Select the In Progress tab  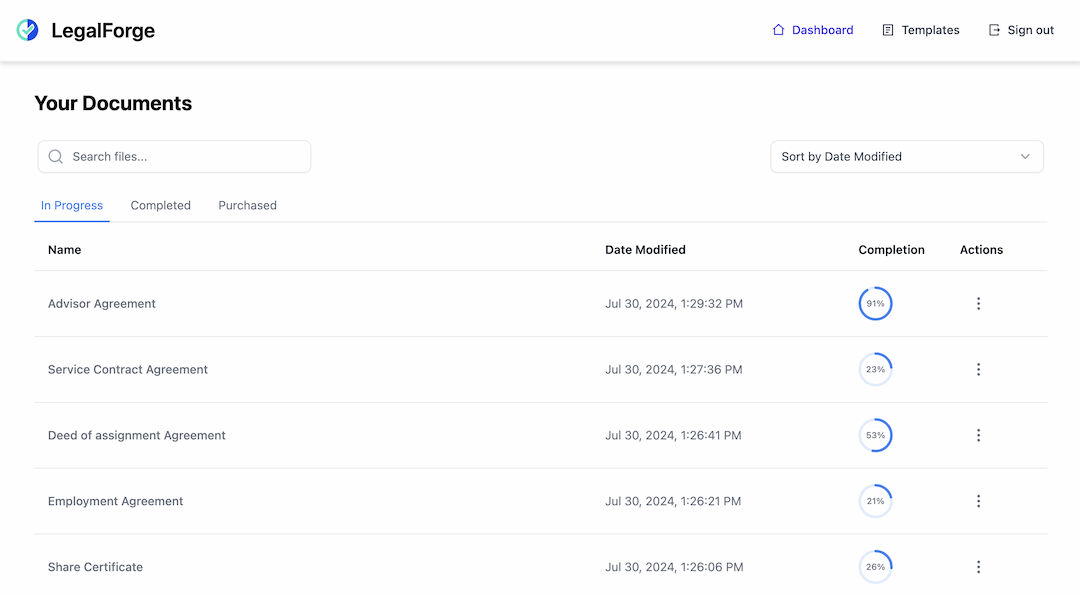[72, 206]
